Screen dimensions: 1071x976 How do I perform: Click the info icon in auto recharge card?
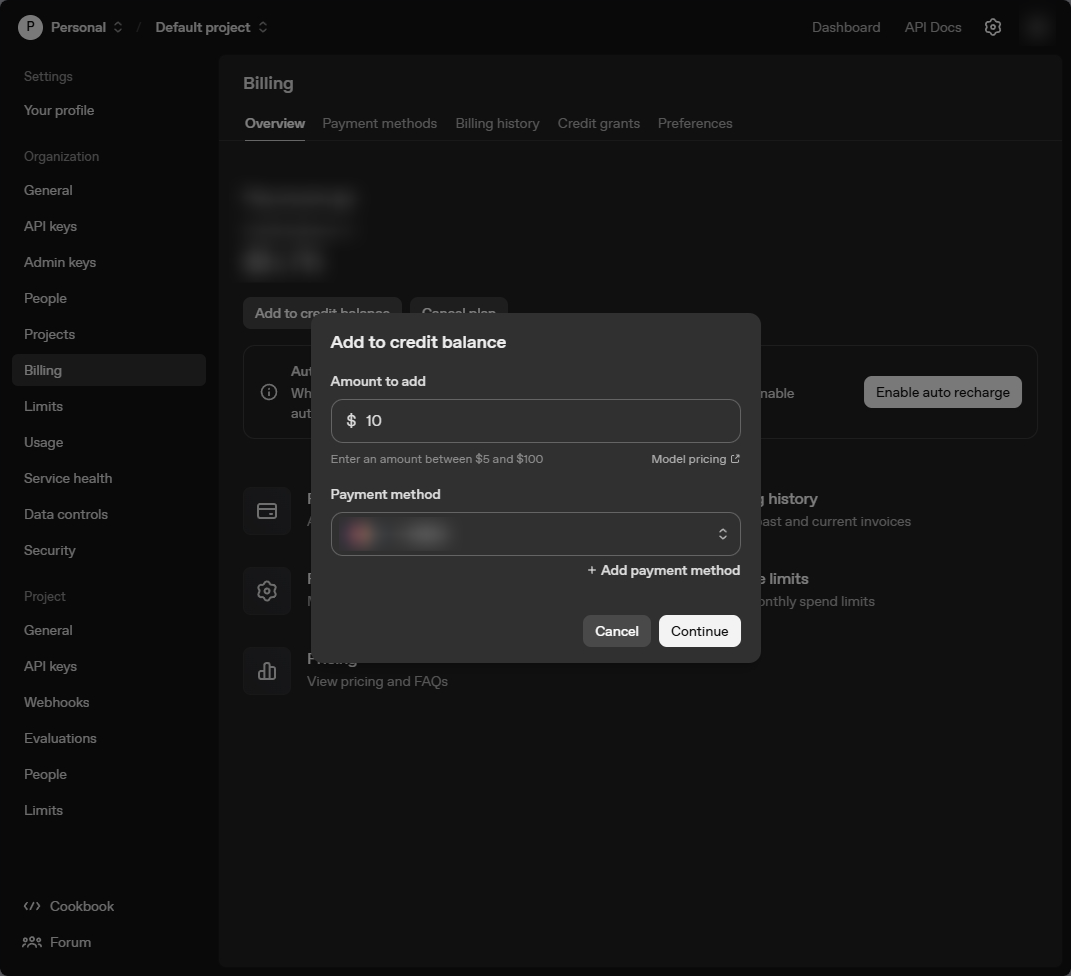coord(269,392)
